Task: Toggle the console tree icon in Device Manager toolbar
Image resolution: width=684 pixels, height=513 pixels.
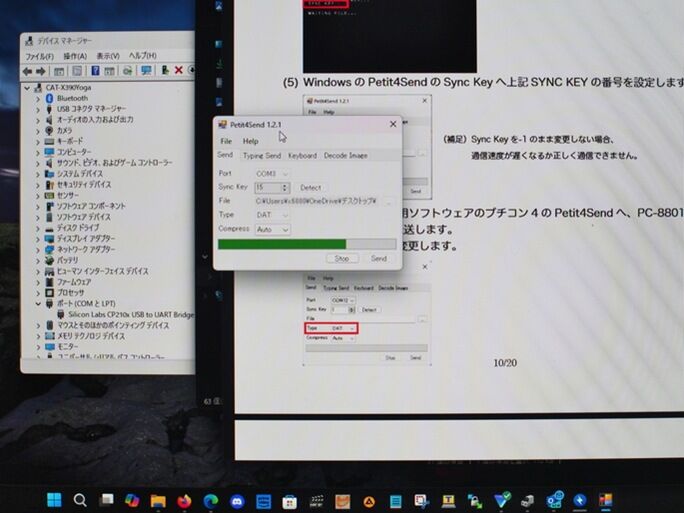Action: click(x=59, y=71)
